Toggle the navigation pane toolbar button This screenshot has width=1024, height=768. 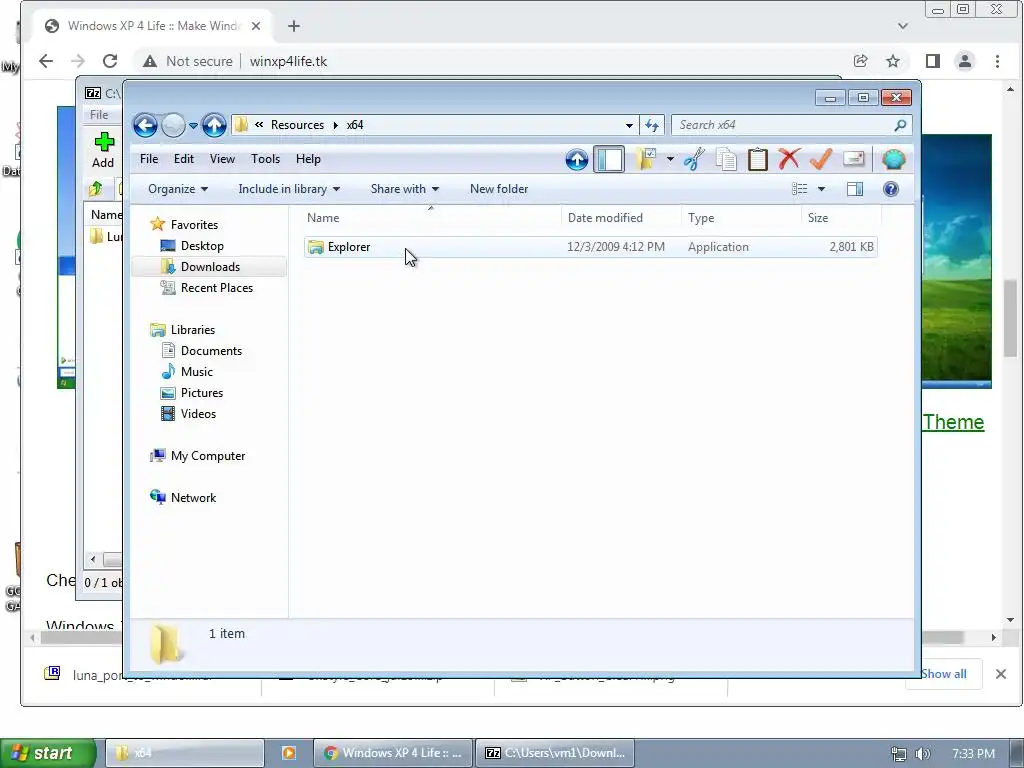609,159
